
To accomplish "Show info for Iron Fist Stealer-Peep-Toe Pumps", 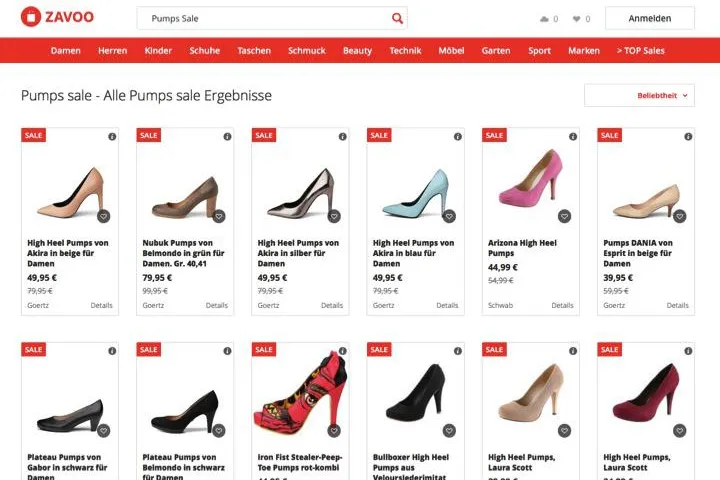I will coord(343,351).
